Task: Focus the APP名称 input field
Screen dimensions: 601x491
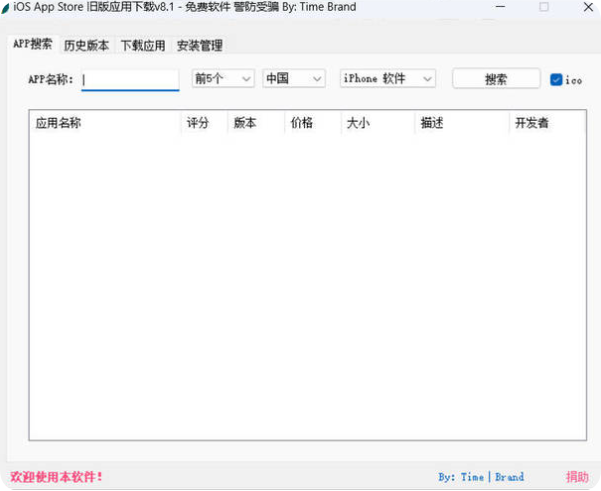Action: click(130, 80)
